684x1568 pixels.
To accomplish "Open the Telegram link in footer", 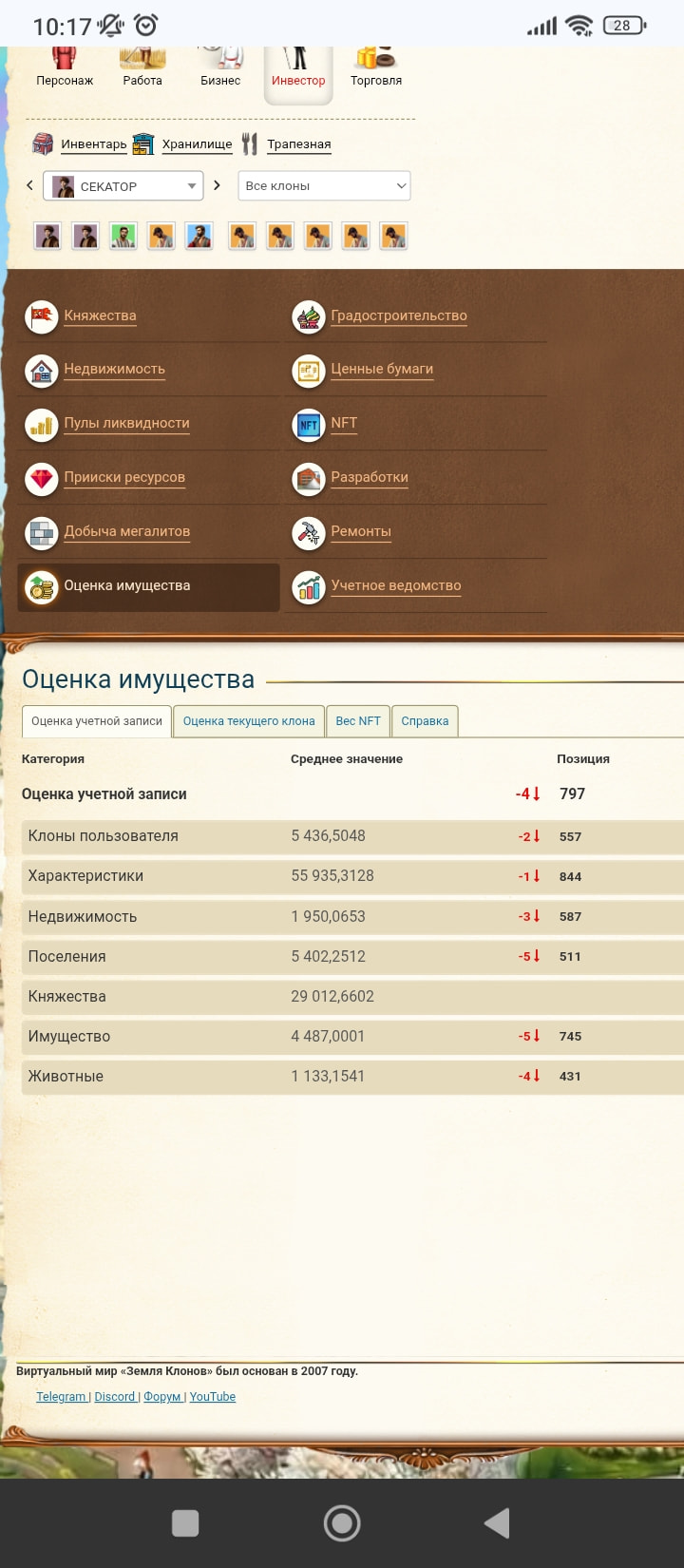I will 61,1397.
